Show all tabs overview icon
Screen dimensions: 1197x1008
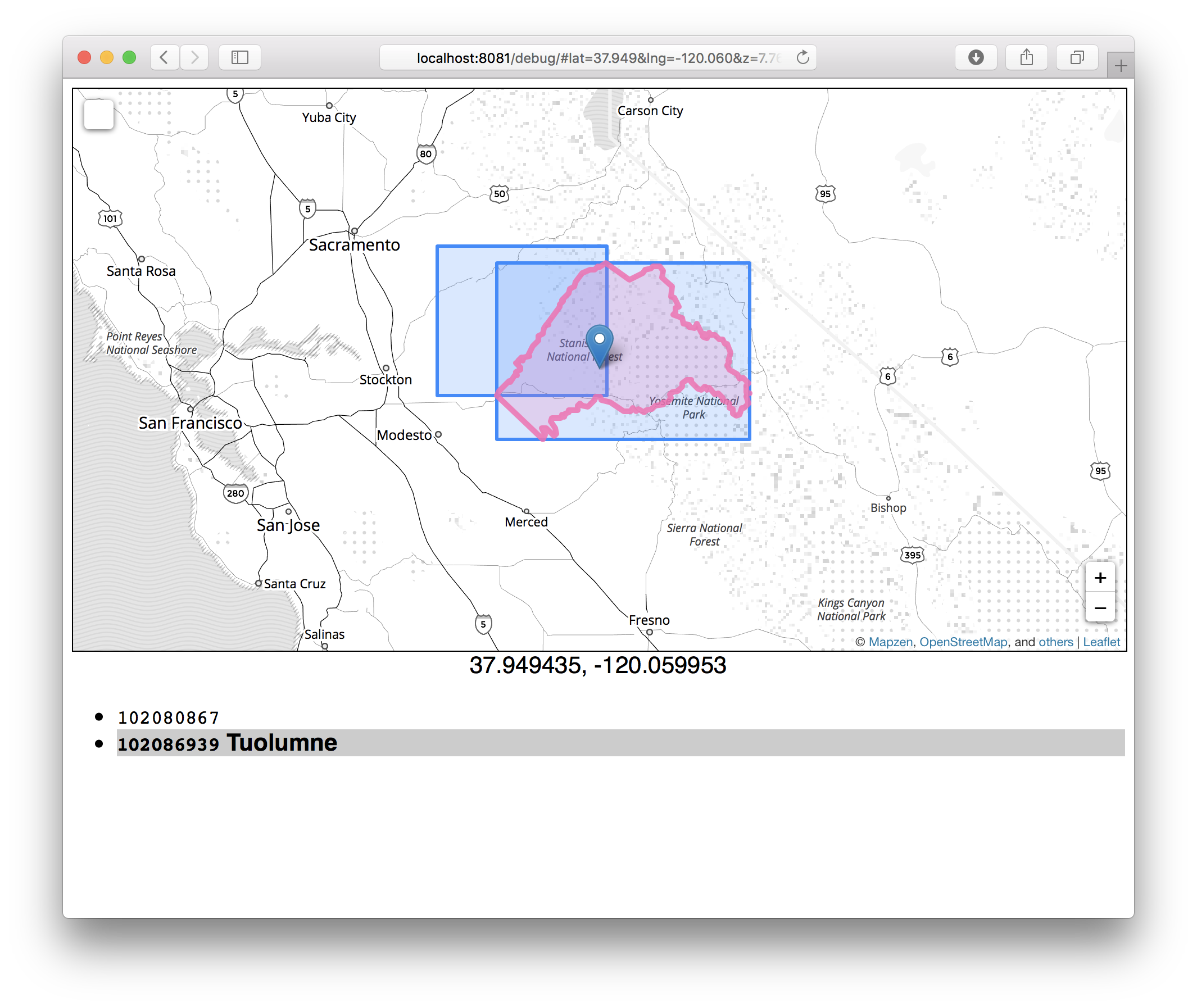coord(1077,57)
